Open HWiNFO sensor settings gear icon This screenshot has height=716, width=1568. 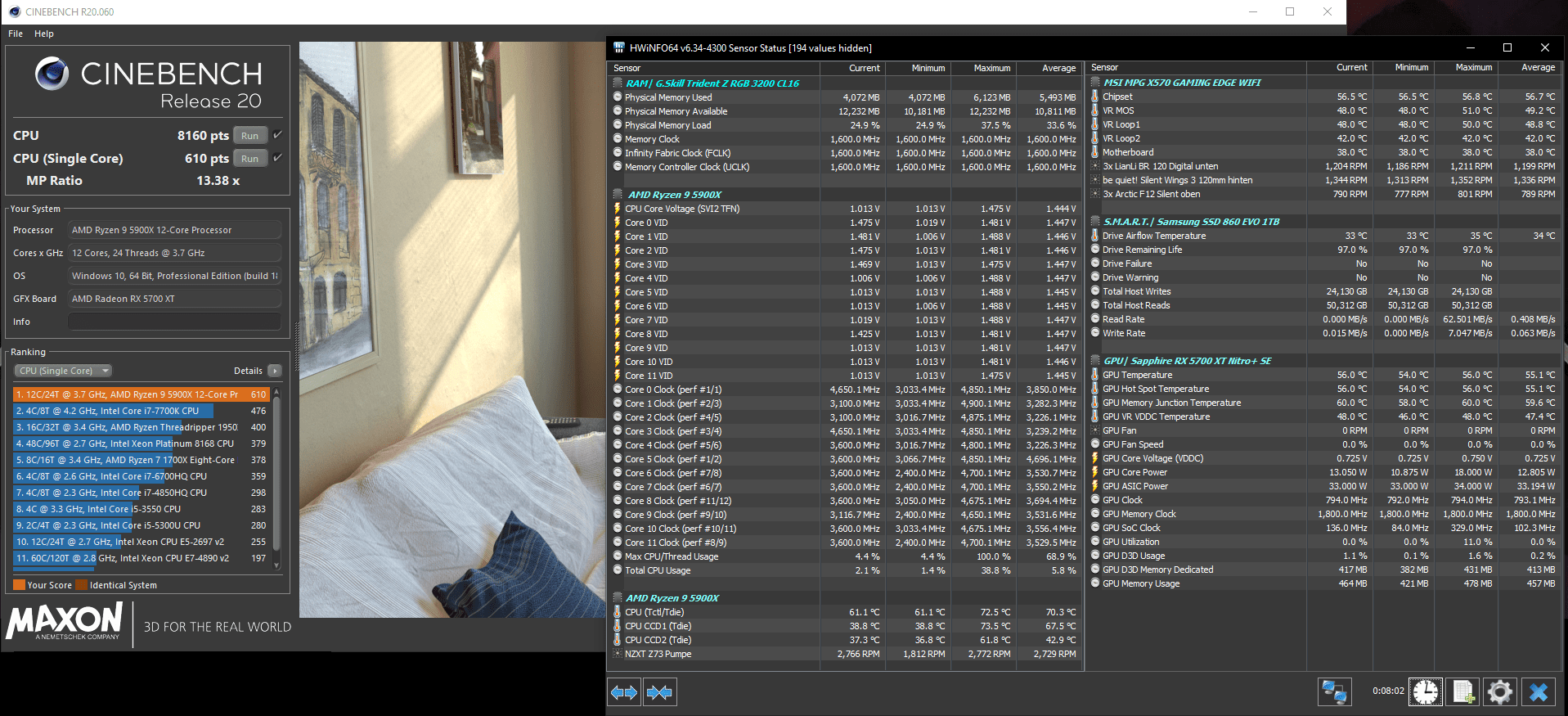click(1500, 692)
